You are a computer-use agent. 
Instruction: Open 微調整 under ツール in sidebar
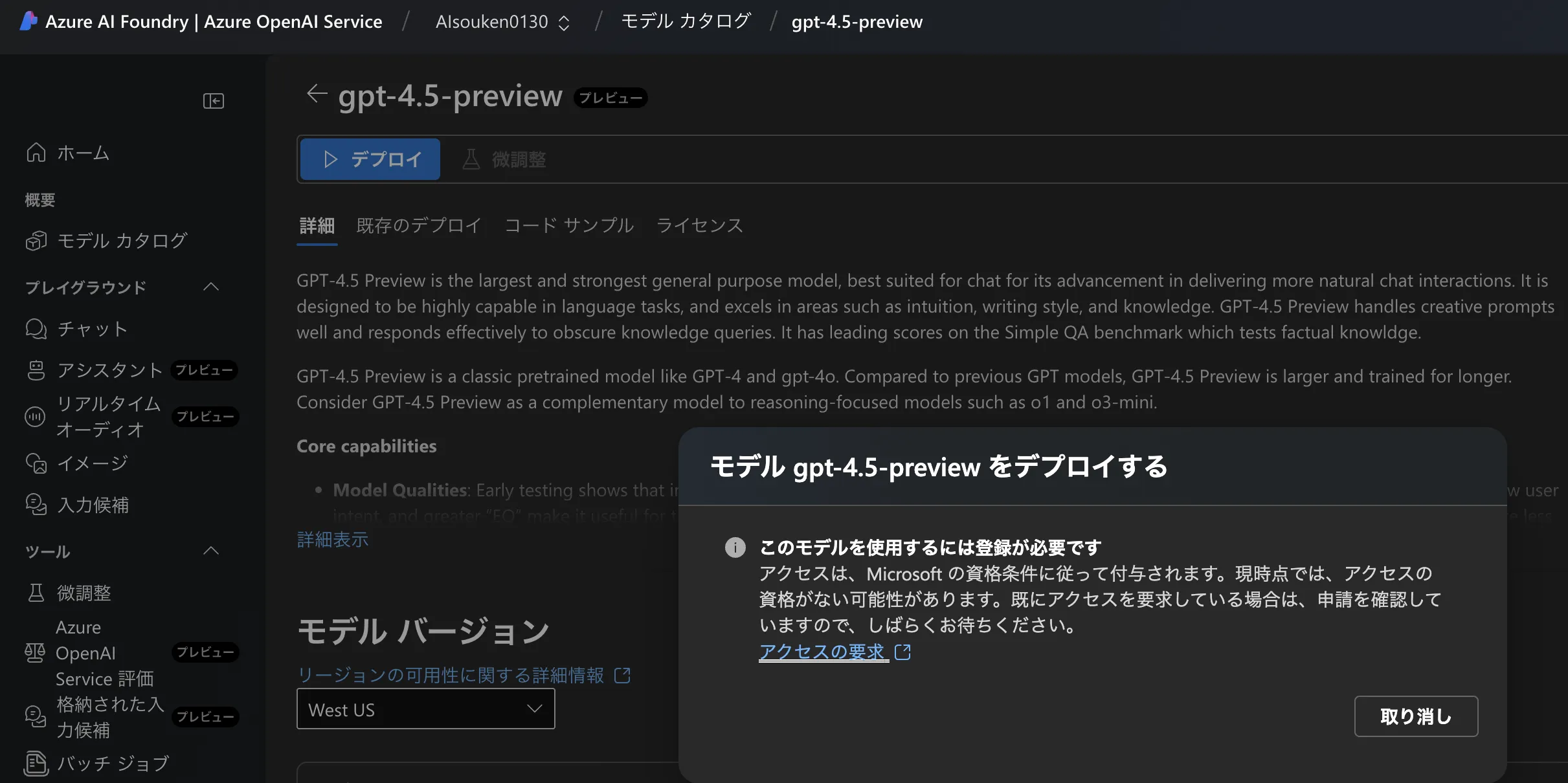(84, 593)
